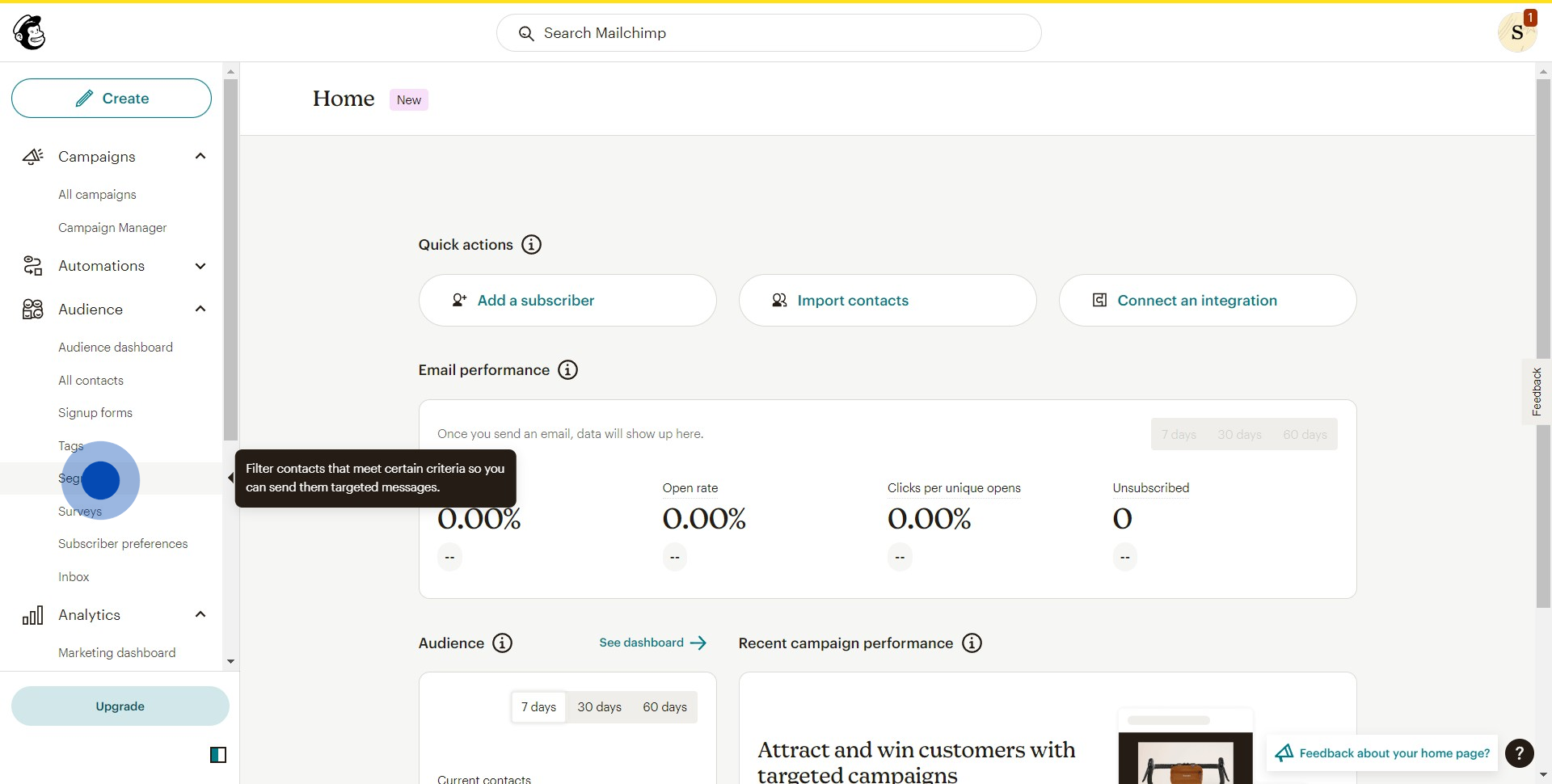Collapse the Analytics menu section
This screenshot has height=784, width=1552.
pyautogui.click(x=200, y=615)
